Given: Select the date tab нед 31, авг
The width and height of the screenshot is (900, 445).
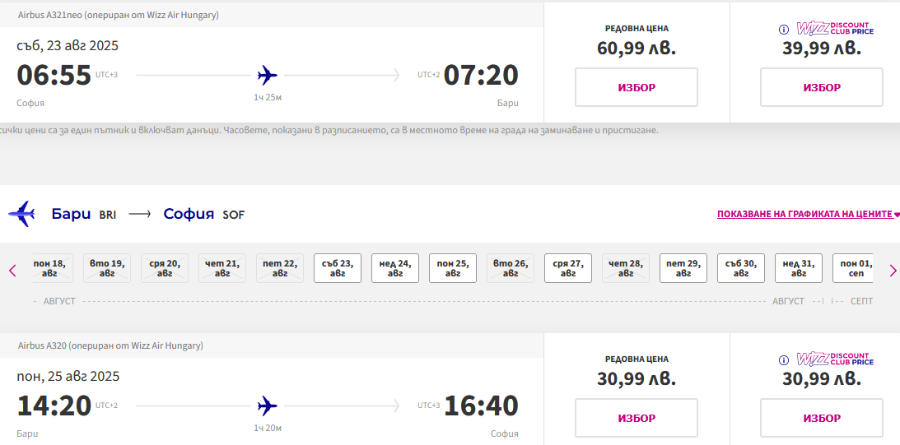Looking at the screenshot, I should 798,268.
